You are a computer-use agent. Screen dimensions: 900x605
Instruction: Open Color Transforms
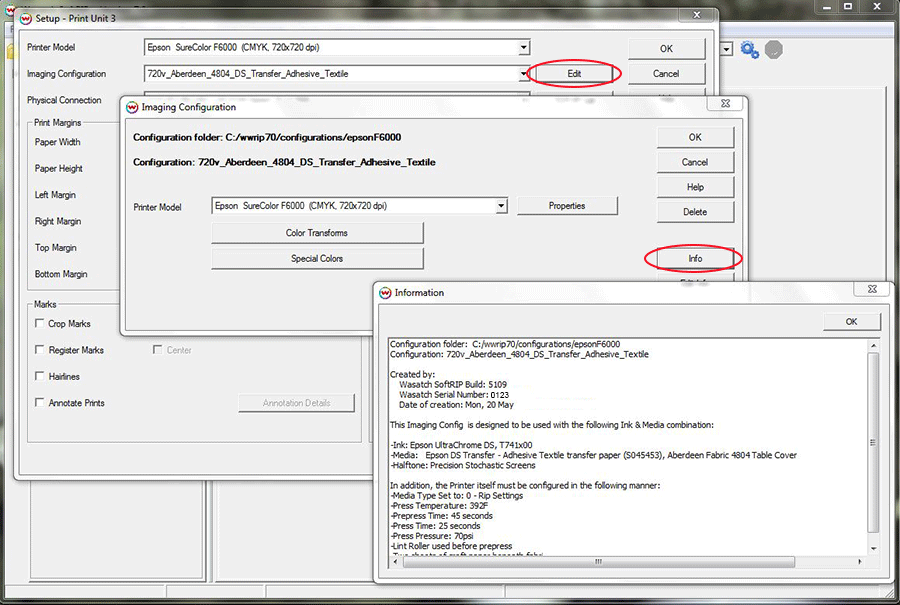tap(317, 232)
